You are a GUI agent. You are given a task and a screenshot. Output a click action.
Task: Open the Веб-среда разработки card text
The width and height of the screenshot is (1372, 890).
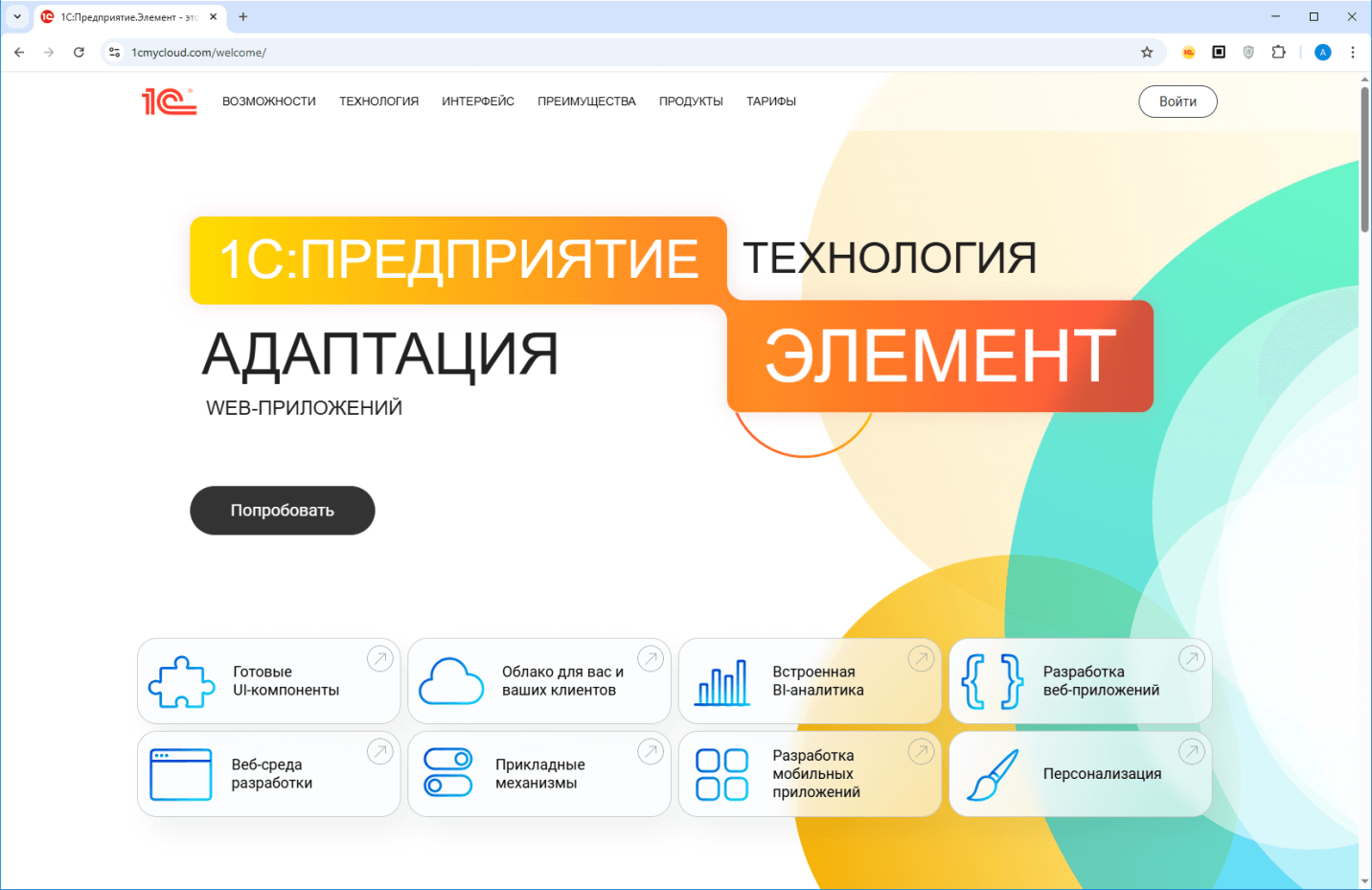click(272, 774)
